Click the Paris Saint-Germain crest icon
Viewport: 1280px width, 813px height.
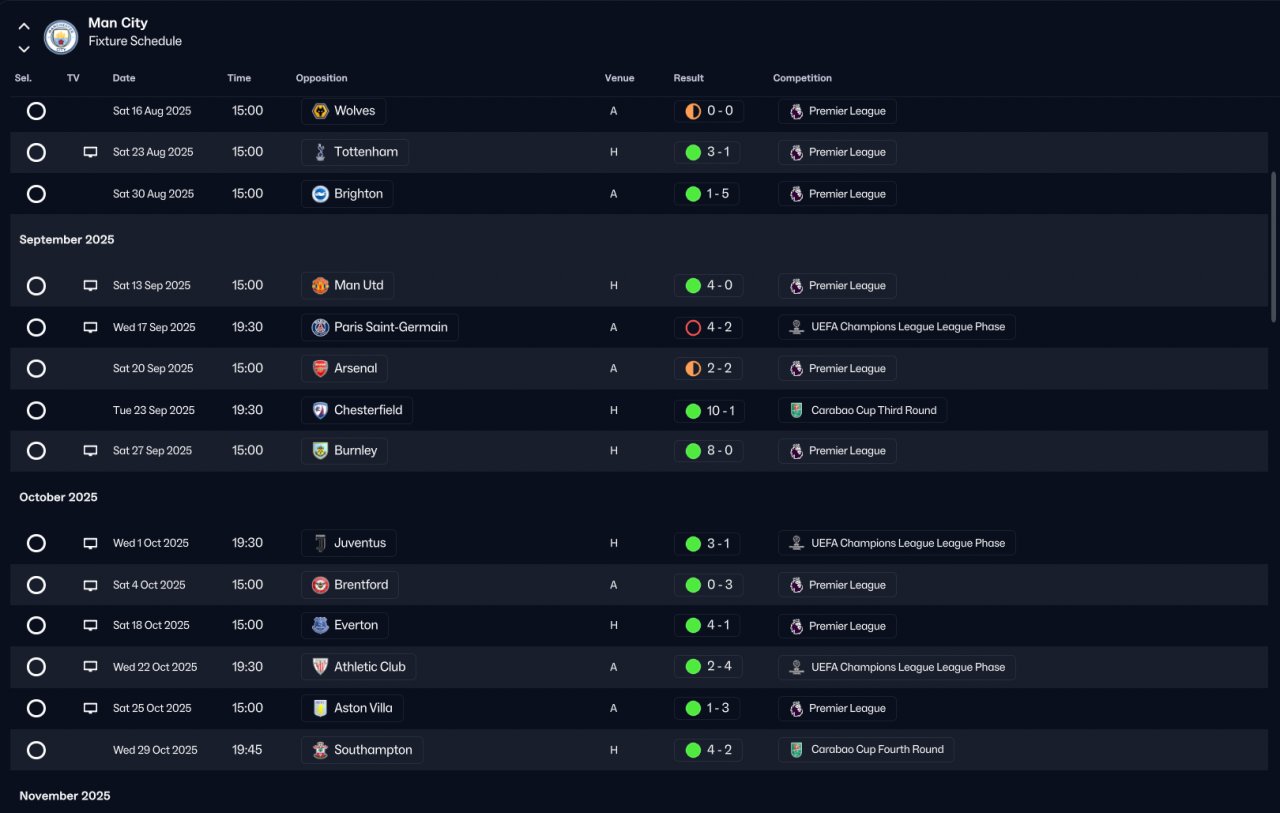[x=320, y=327]
